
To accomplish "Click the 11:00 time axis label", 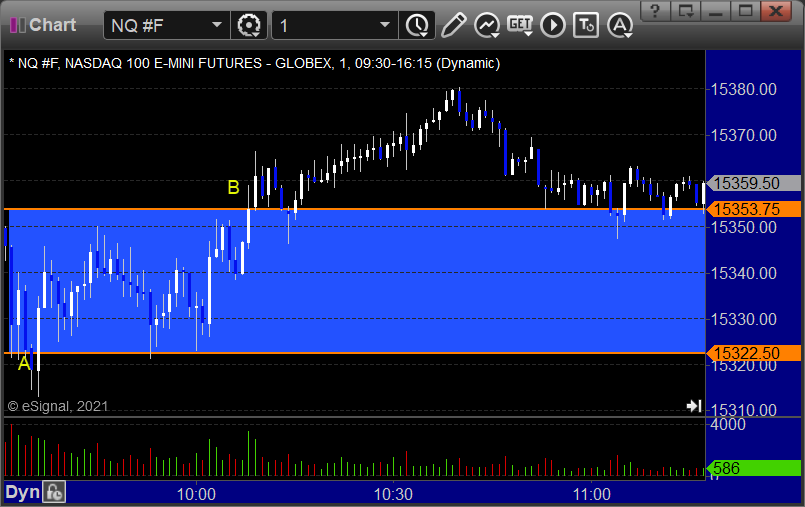I will pos(591,494).
